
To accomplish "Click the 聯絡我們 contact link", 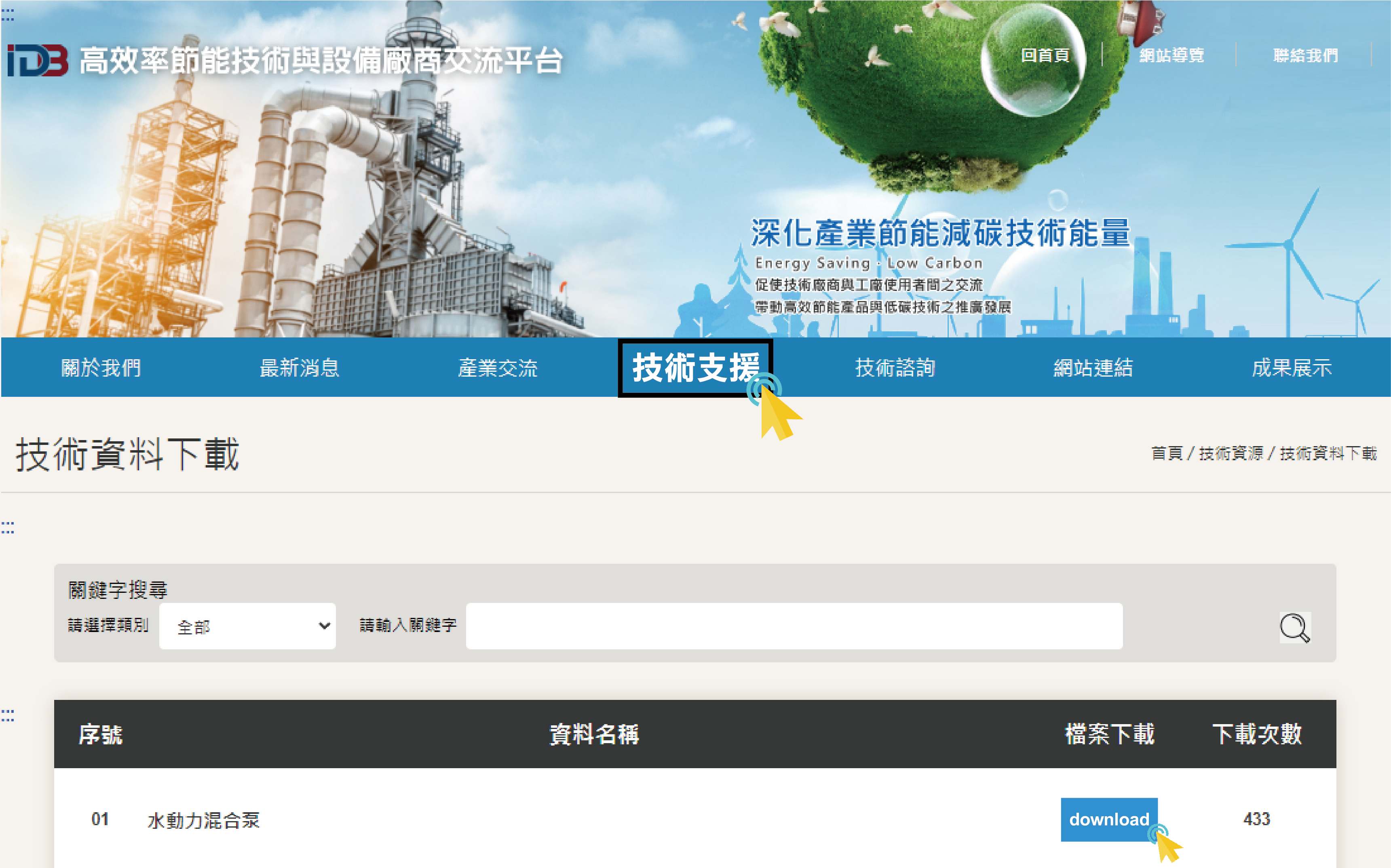I will pos(1305,55).
